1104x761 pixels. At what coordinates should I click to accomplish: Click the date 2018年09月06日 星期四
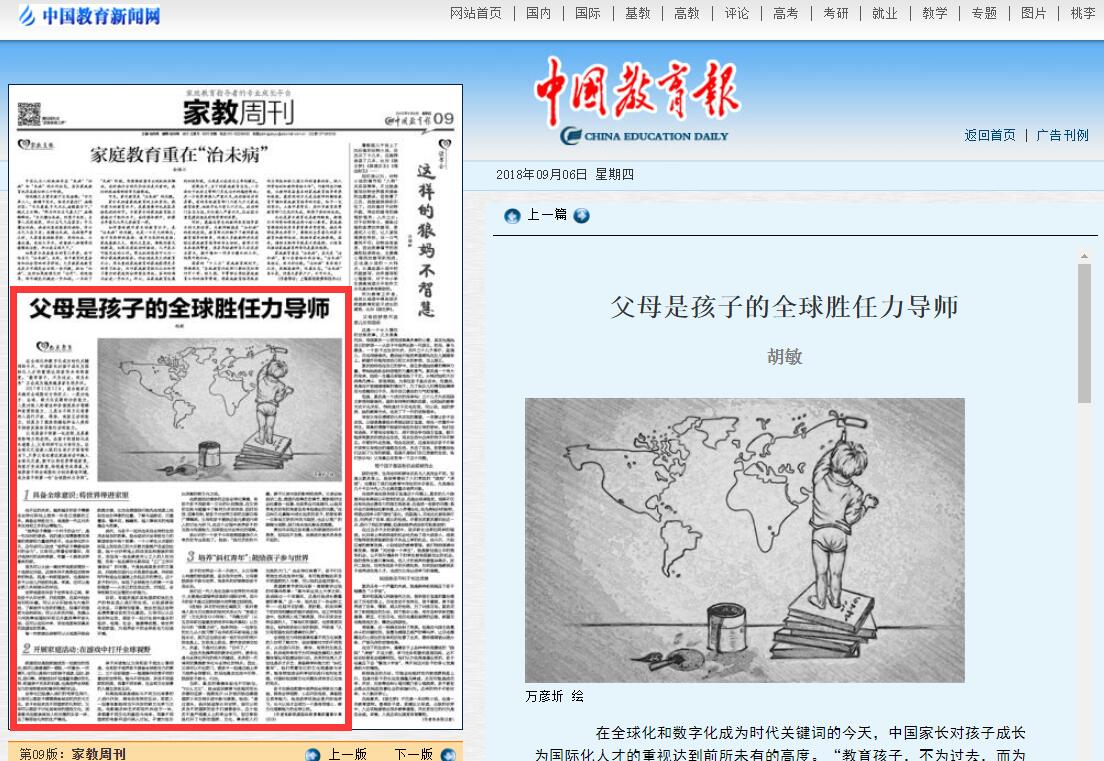[565, 175]
